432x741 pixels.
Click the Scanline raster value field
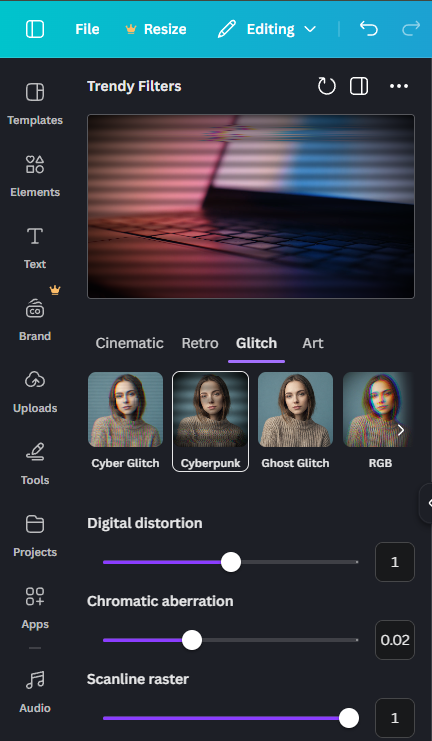coord(395,718)
